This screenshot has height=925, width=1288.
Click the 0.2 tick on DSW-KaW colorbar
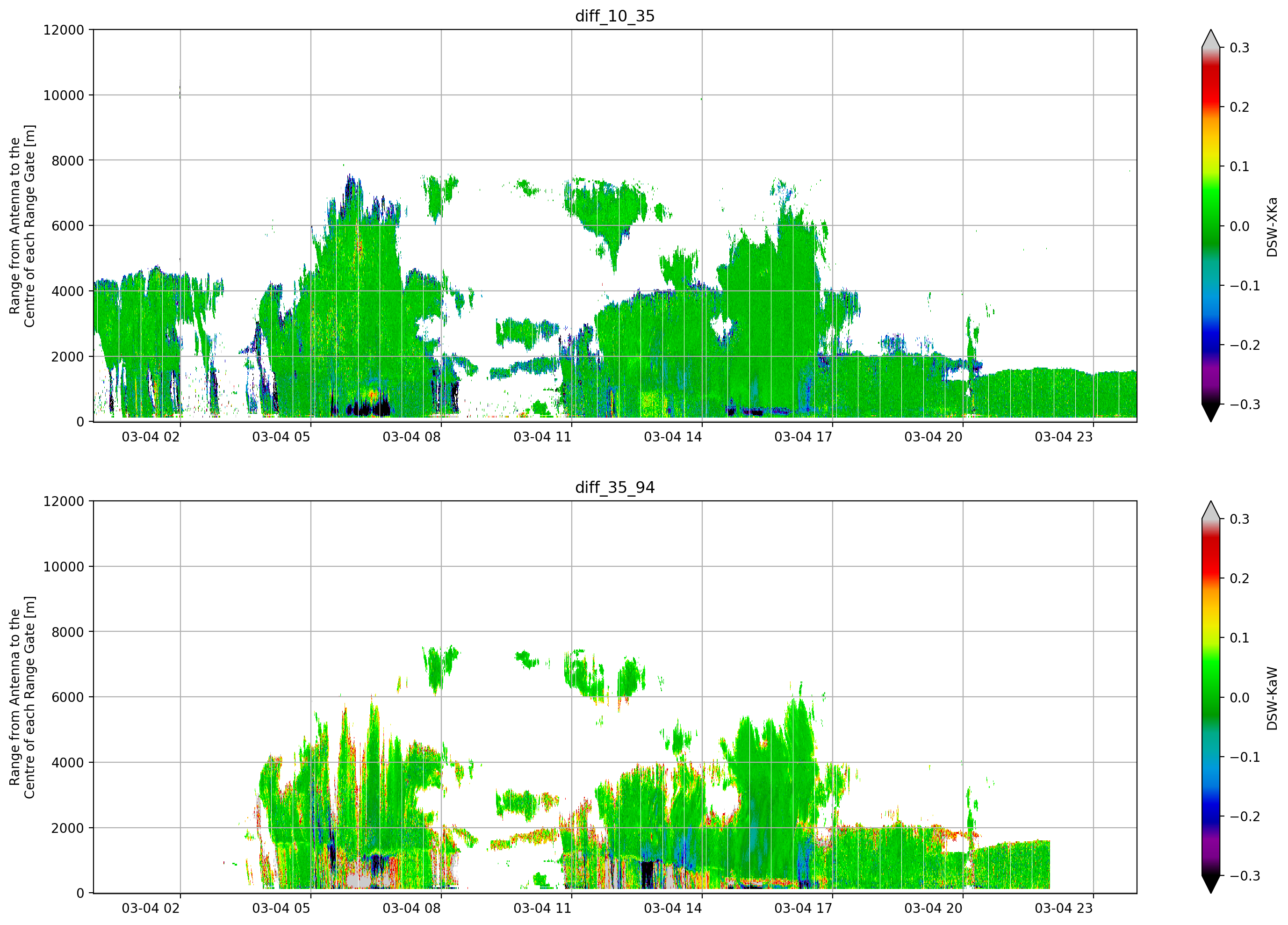pos(1239,579)
